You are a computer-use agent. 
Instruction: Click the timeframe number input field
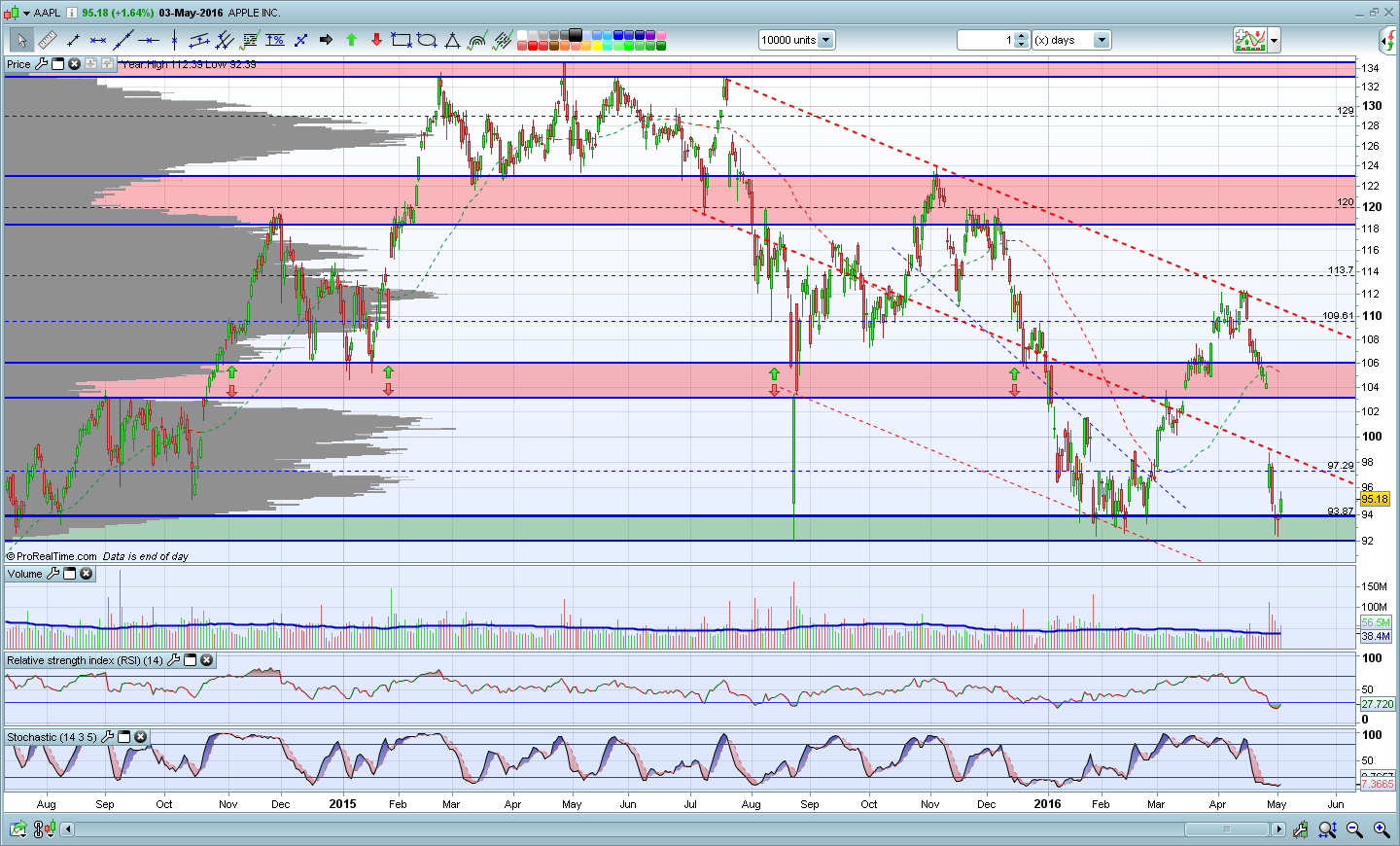tap(986, 40)
